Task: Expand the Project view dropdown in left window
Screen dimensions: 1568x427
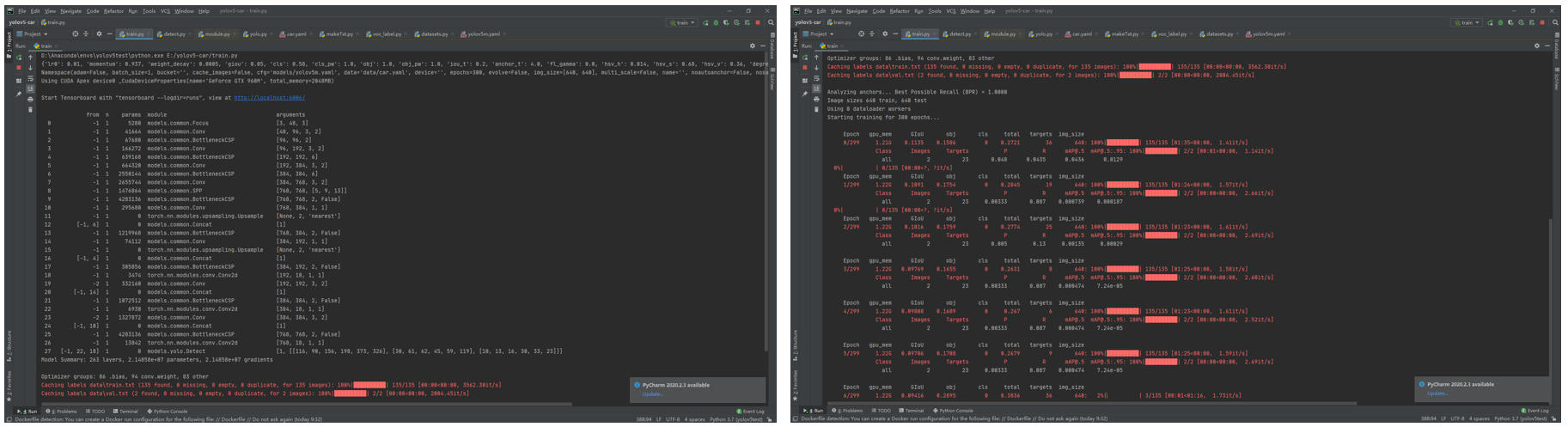Action: click(31, 34)
